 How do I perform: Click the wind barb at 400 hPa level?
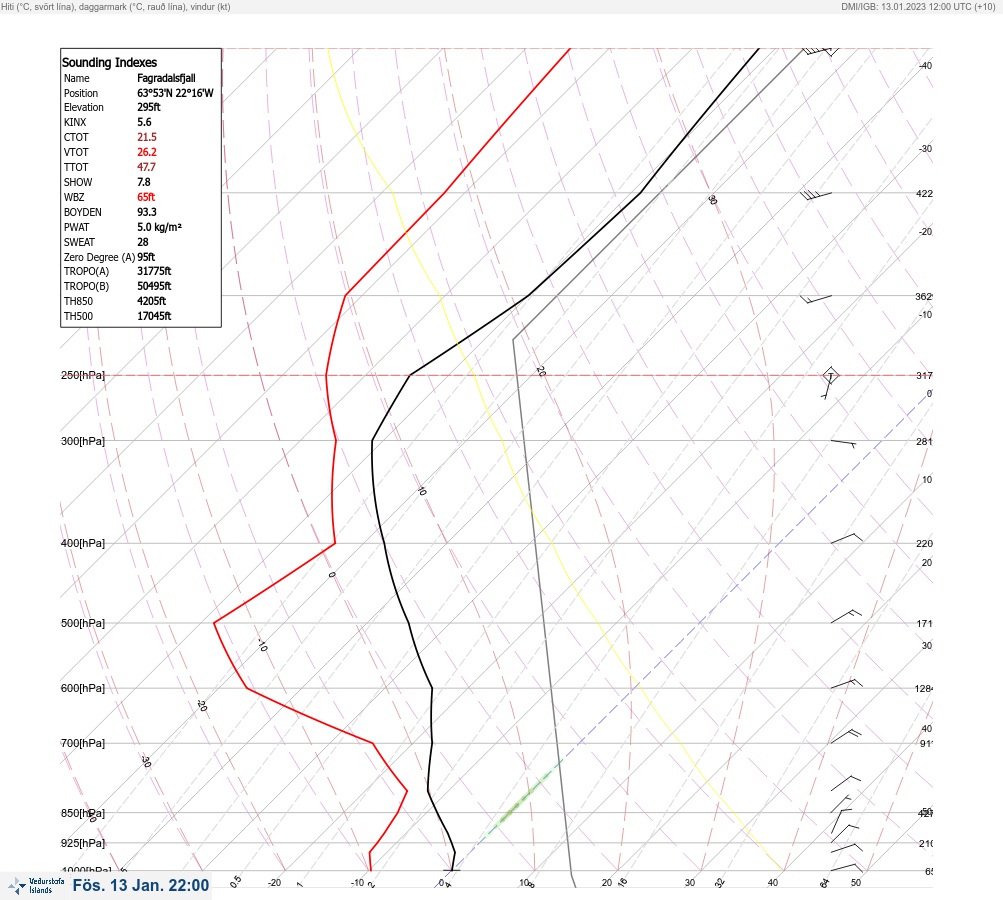click(x=846, y=539)
